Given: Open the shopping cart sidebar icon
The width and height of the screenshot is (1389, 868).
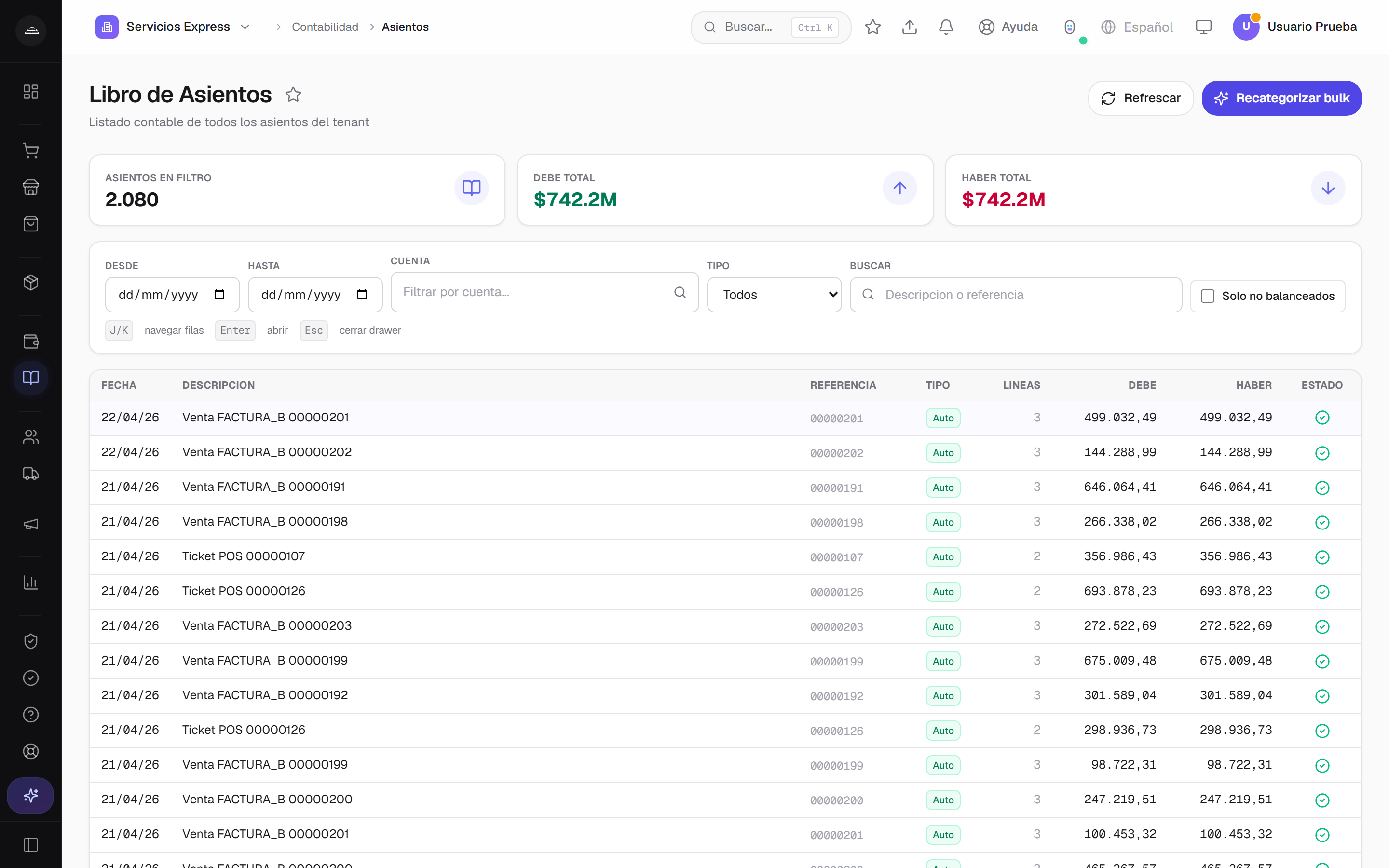Looking at the screenshot, I should click(x=30, y=150).
